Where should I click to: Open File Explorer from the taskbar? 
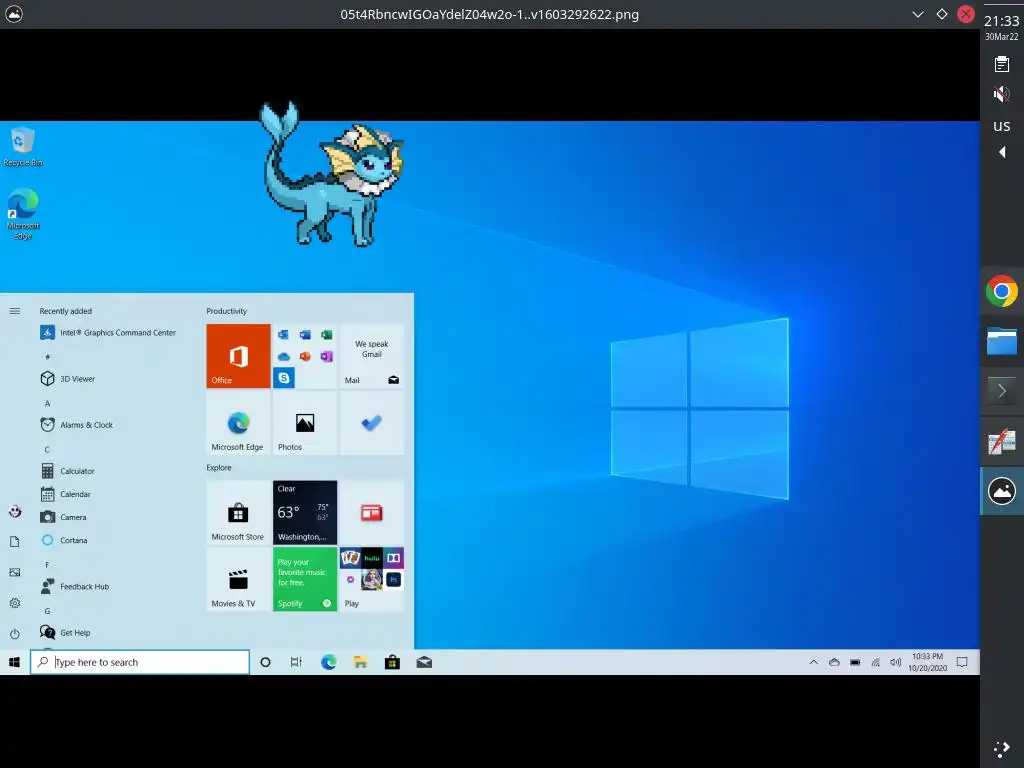pos(360,662)
